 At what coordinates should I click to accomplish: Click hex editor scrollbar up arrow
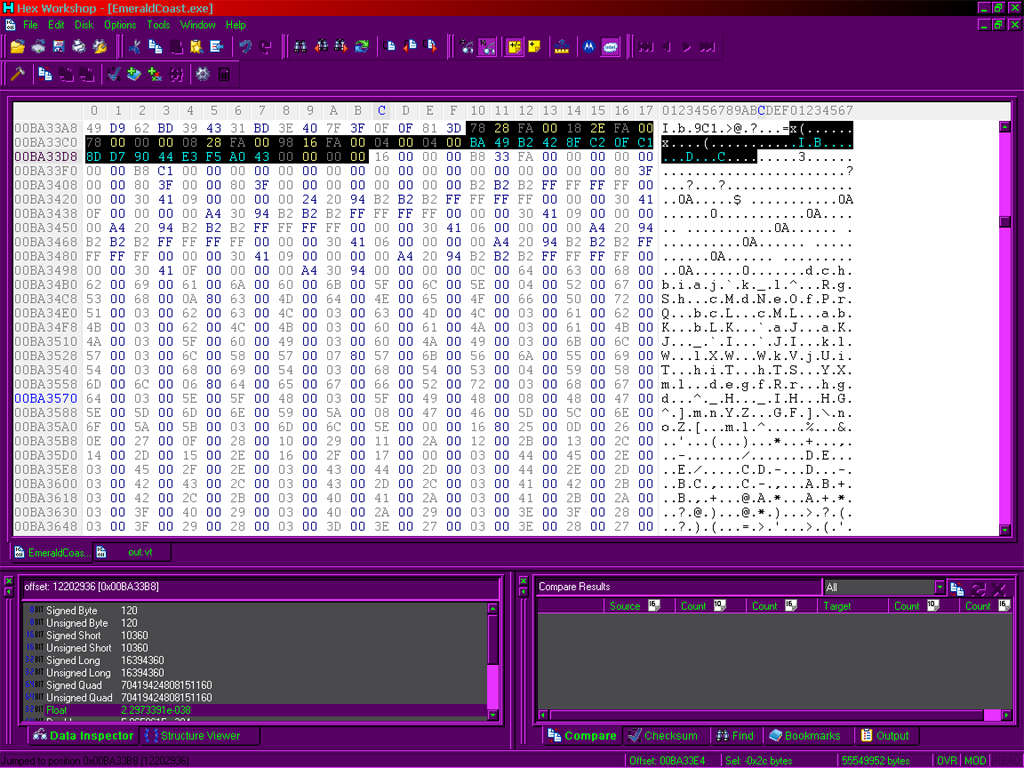click(x=1005, y=127)
